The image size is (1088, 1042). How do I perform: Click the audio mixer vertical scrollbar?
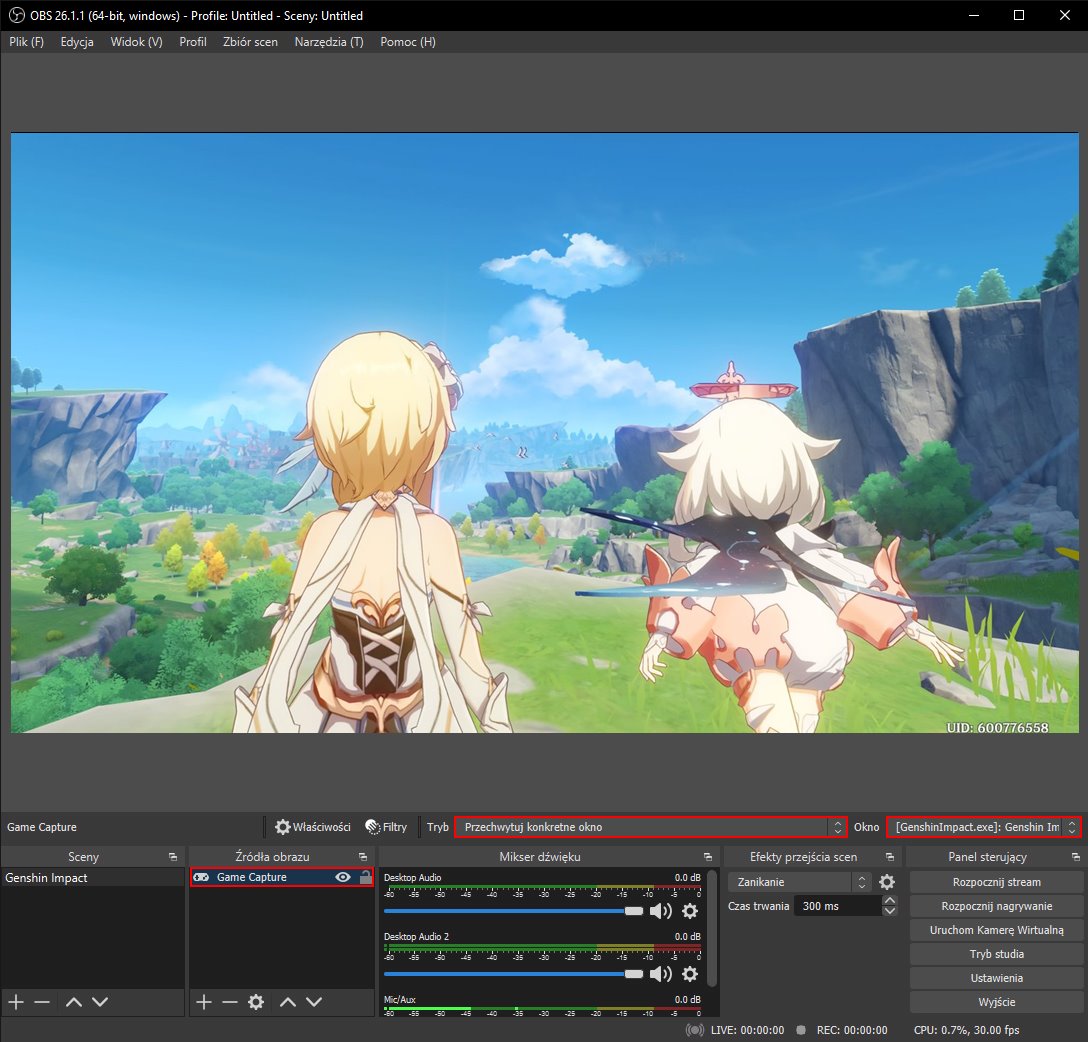pos(712,928)
